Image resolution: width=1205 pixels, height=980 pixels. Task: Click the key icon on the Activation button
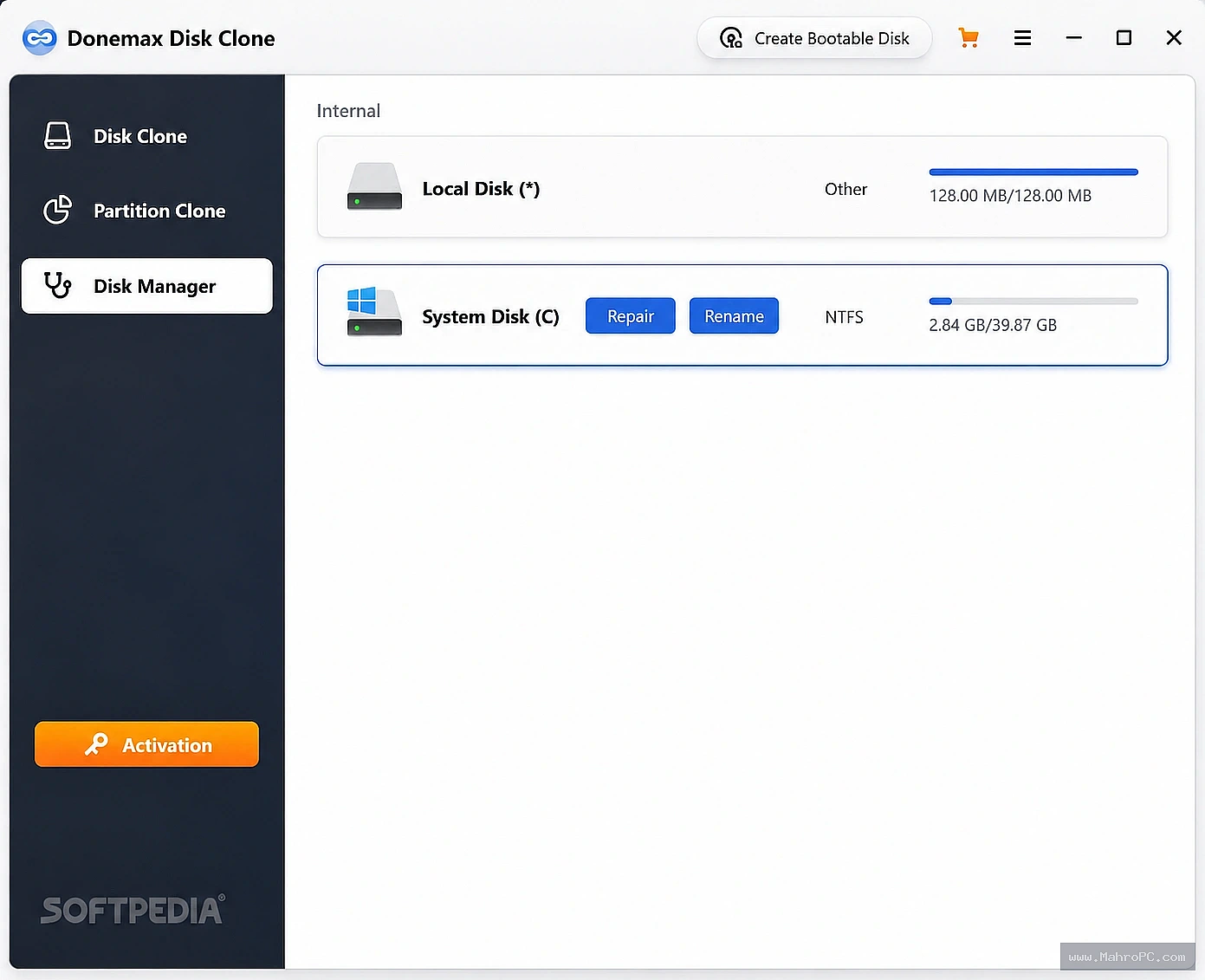pos(96,744)
